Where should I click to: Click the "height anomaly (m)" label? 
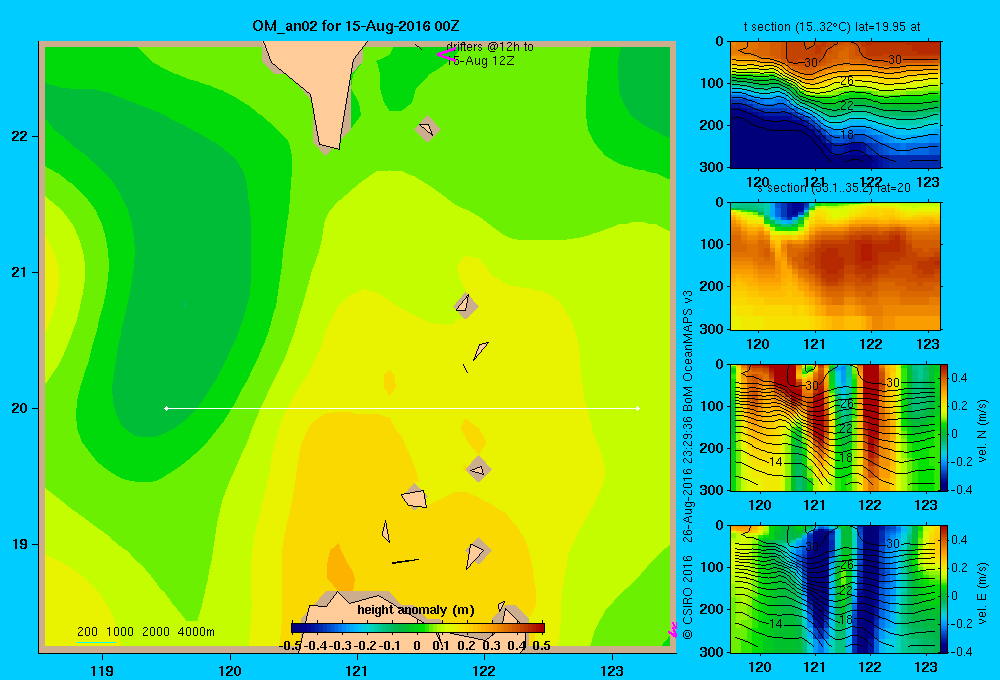coord(416,610)
